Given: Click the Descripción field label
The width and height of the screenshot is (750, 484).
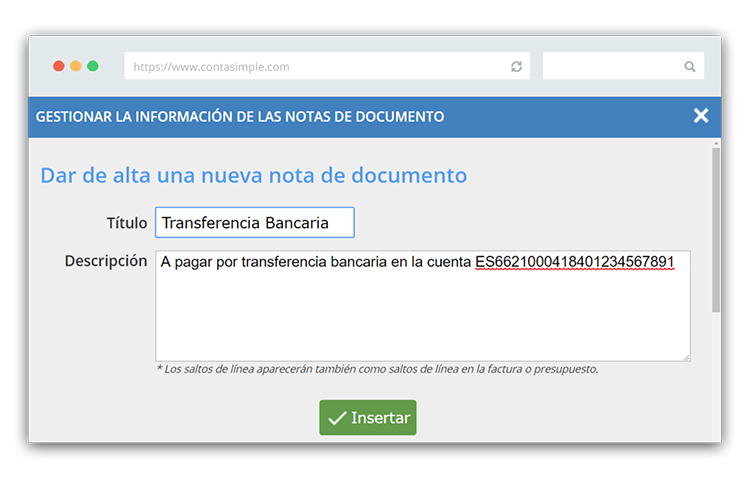Looking at the screenshot, I should 106,261.
